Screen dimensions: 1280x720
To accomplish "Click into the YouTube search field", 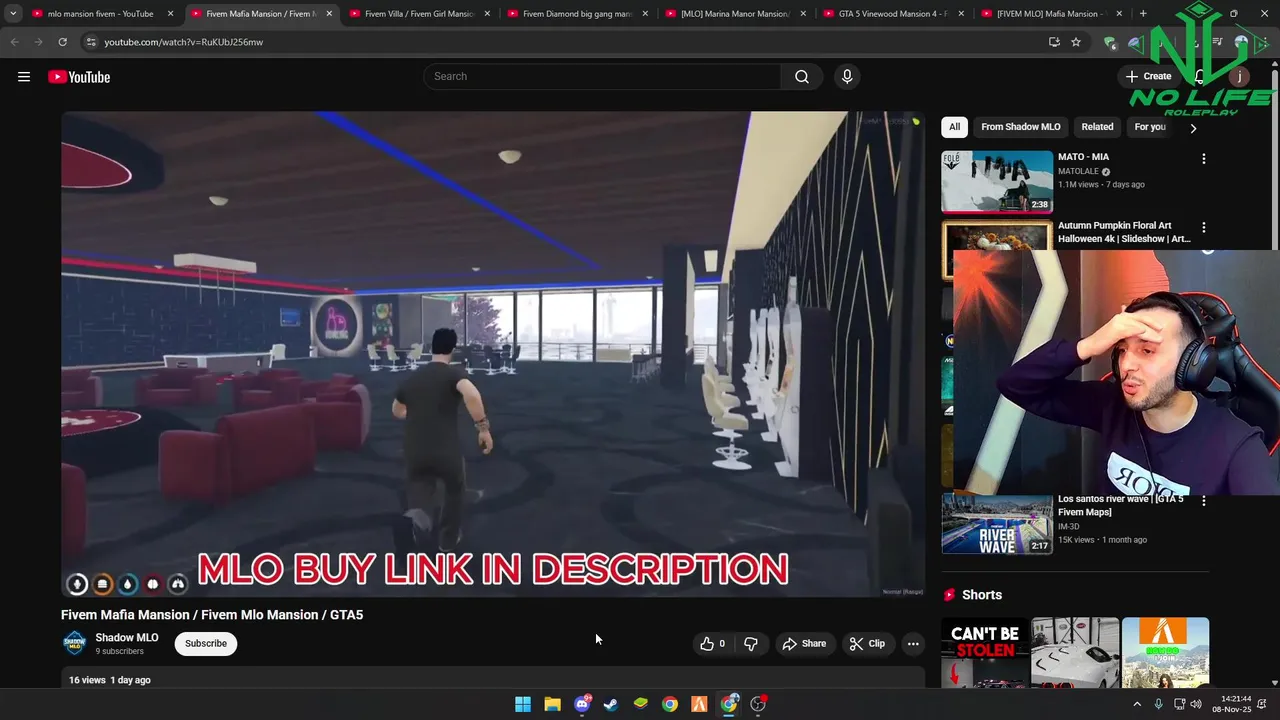I will 603,77.
